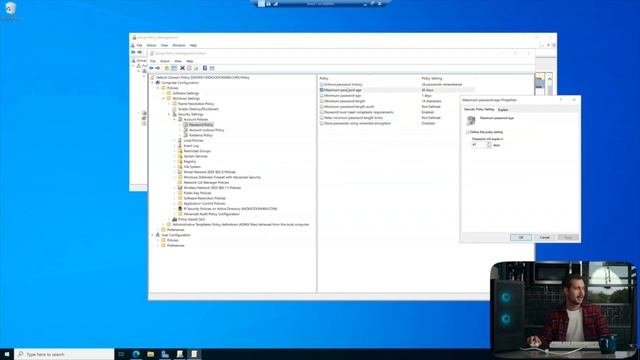Viewport: 640px width, 360px height.
Task: Select Advanced Audit Policy Configuration node
Action: (x=211, y=214)
